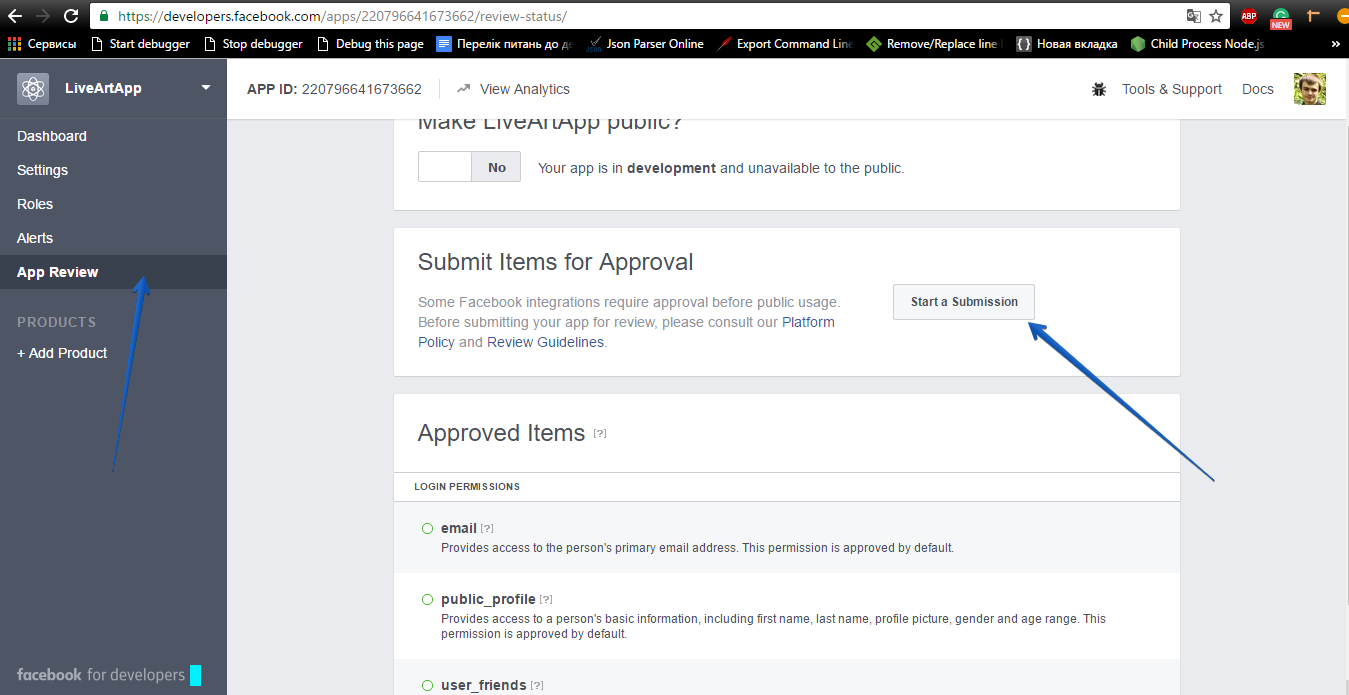Open Settings in the sidebar

42,170
